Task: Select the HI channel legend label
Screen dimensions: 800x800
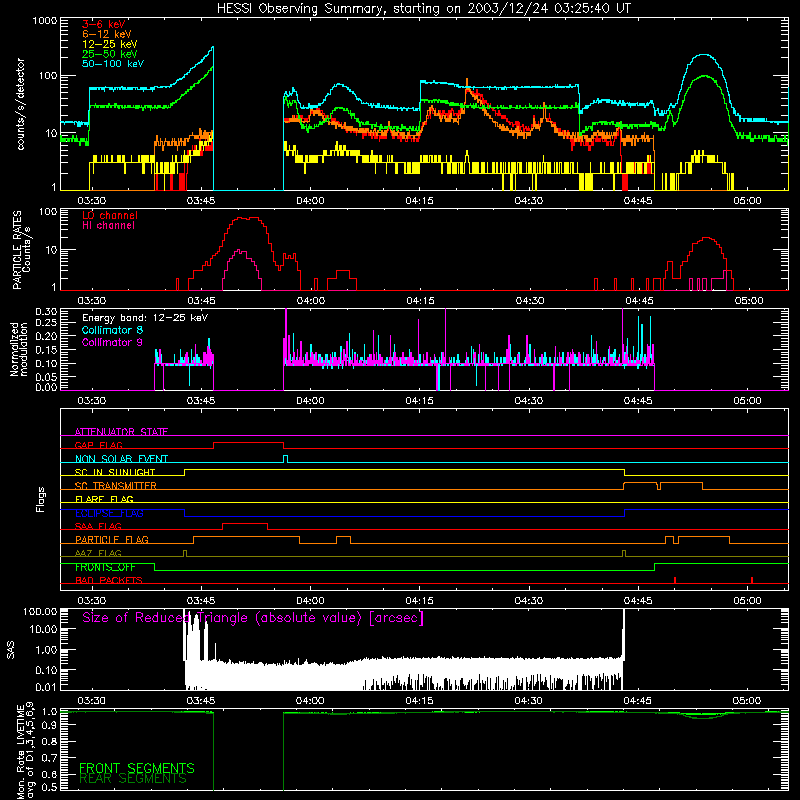Action: tap(108, 226)
